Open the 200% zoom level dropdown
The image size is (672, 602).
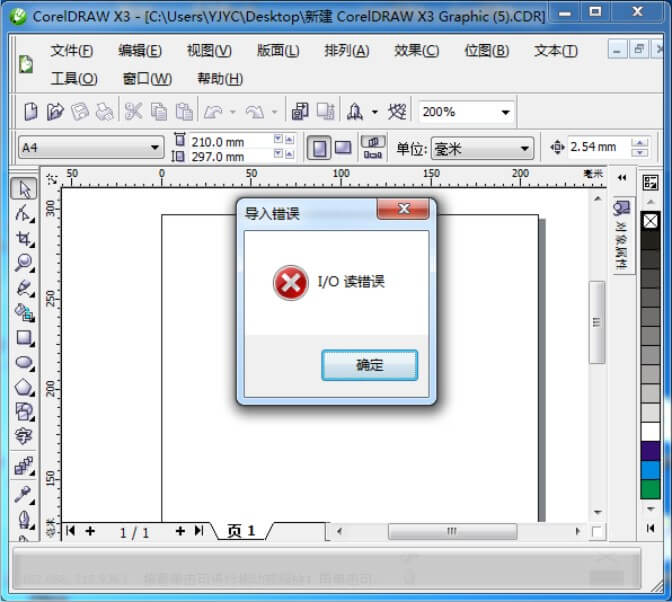tap(506, 112)
